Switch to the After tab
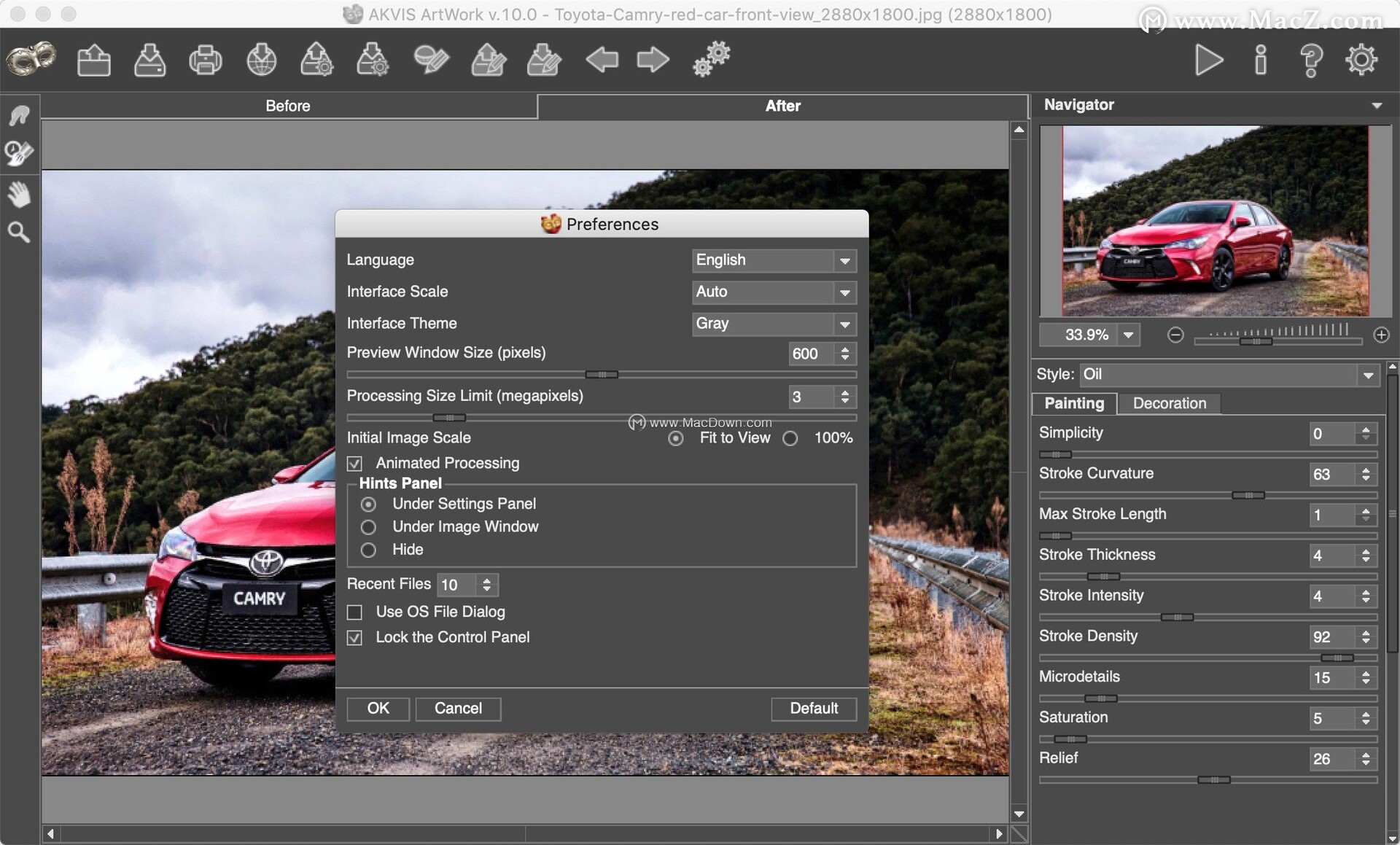1400x845 pixels. [782, 105]
